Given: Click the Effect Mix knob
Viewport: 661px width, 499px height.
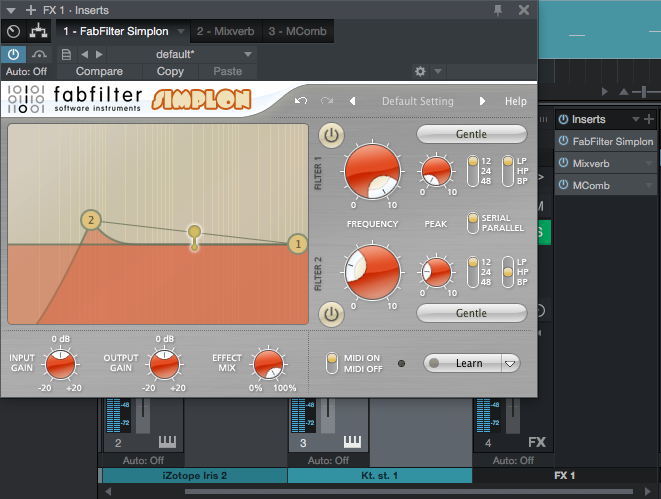Looking at the screenshot, I should pos(269,365).
